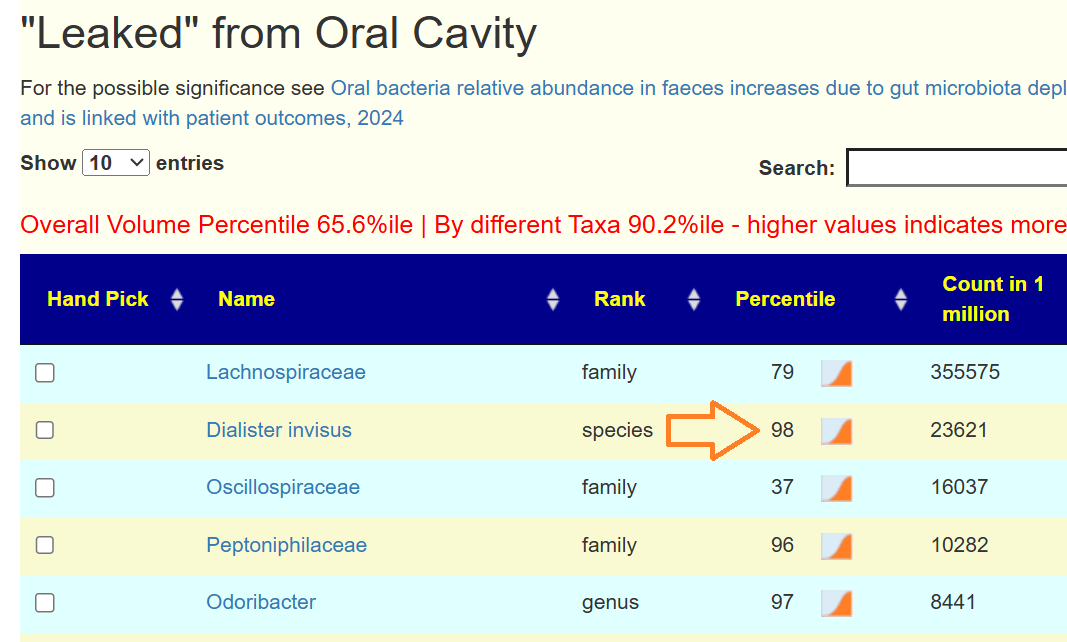Open chart icon for Odoribacter row
1067x642 pixels.
coord(836,603)
